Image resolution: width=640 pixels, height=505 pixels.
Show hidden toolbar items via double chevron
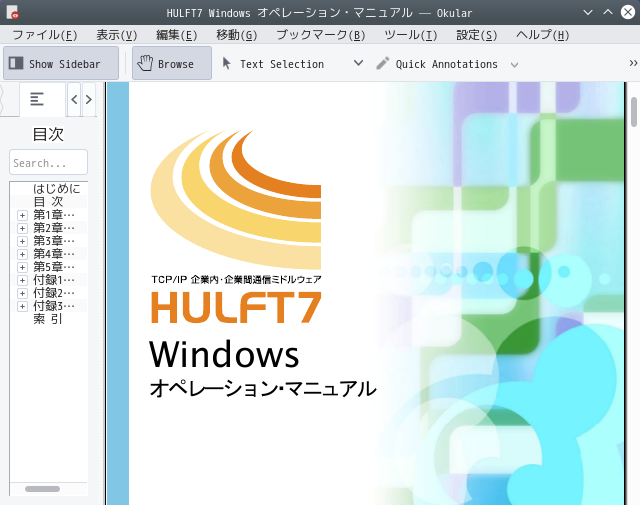[633, 63]
